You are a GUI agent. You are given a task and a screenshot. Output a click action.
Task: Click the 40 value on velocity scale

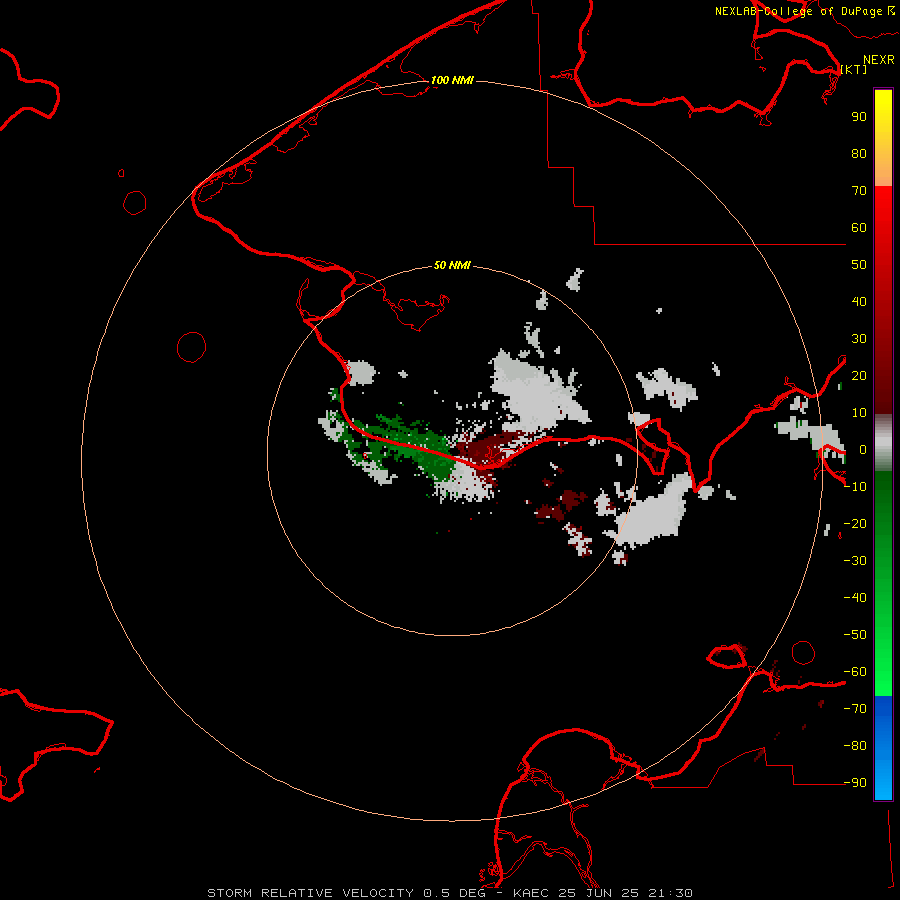point(859,301)
